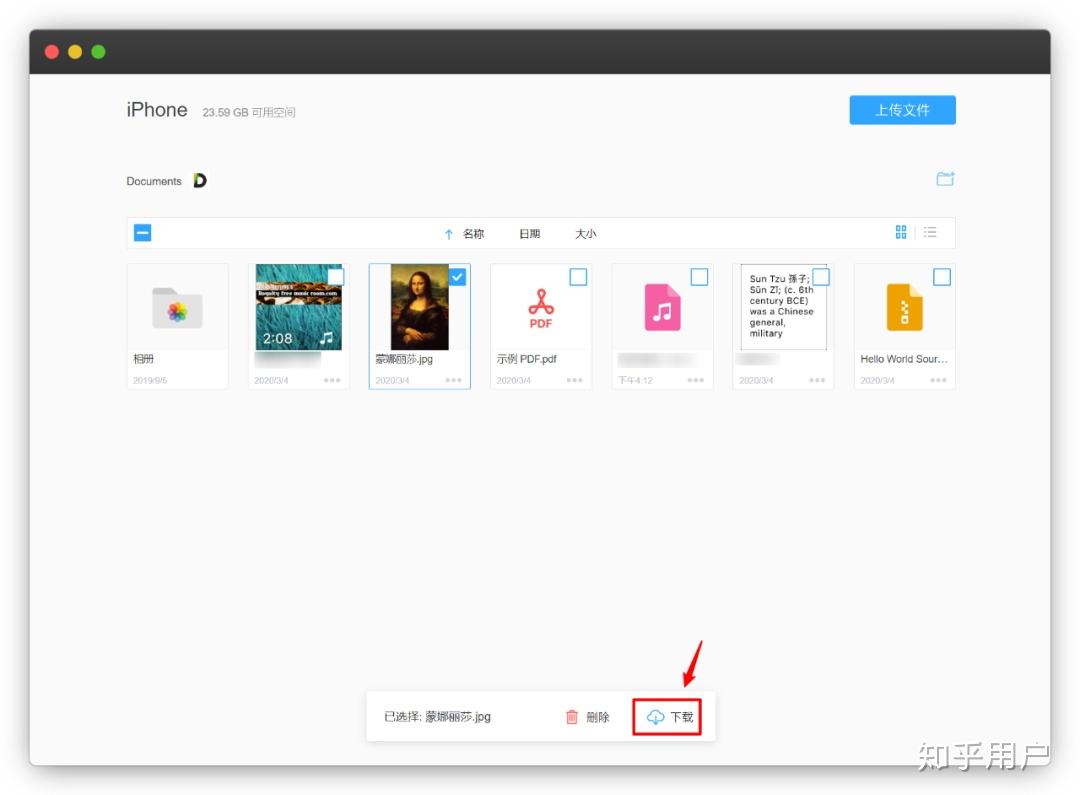Switch to list view
This screenshot has width=1080, height=795.
click(931, 232)
